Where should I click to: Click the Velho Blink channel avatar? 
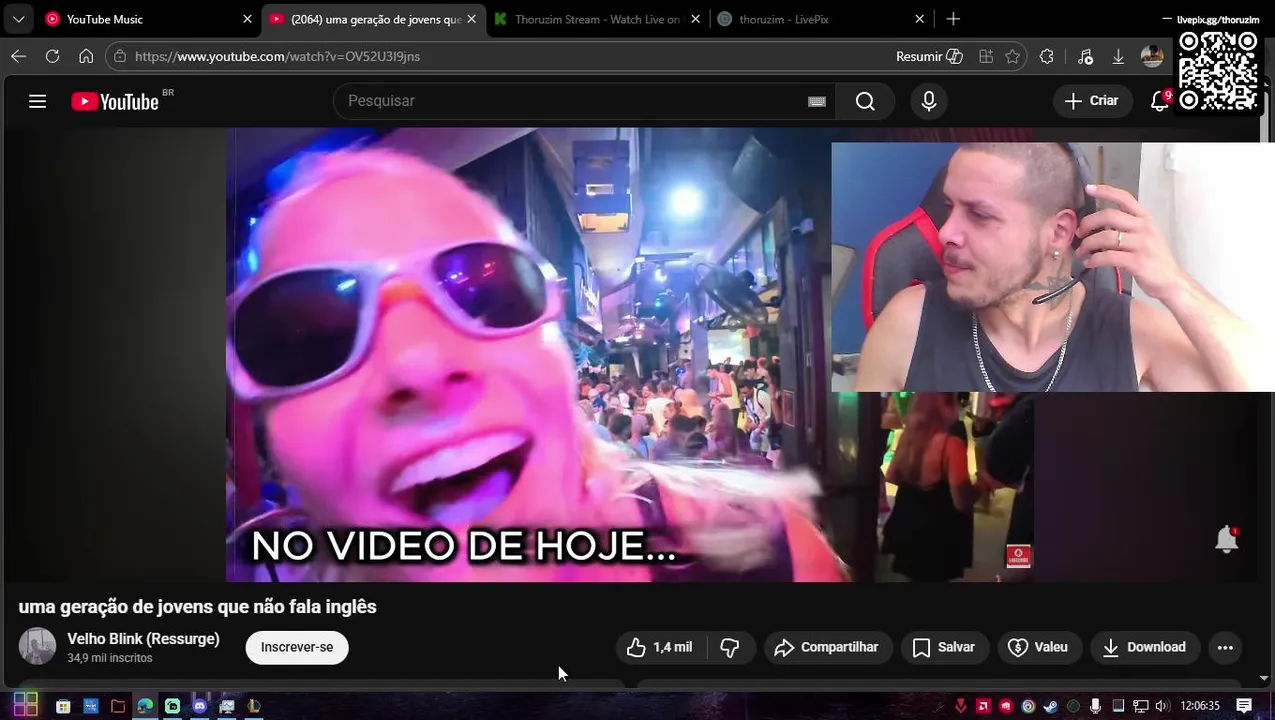pos(37,646)
